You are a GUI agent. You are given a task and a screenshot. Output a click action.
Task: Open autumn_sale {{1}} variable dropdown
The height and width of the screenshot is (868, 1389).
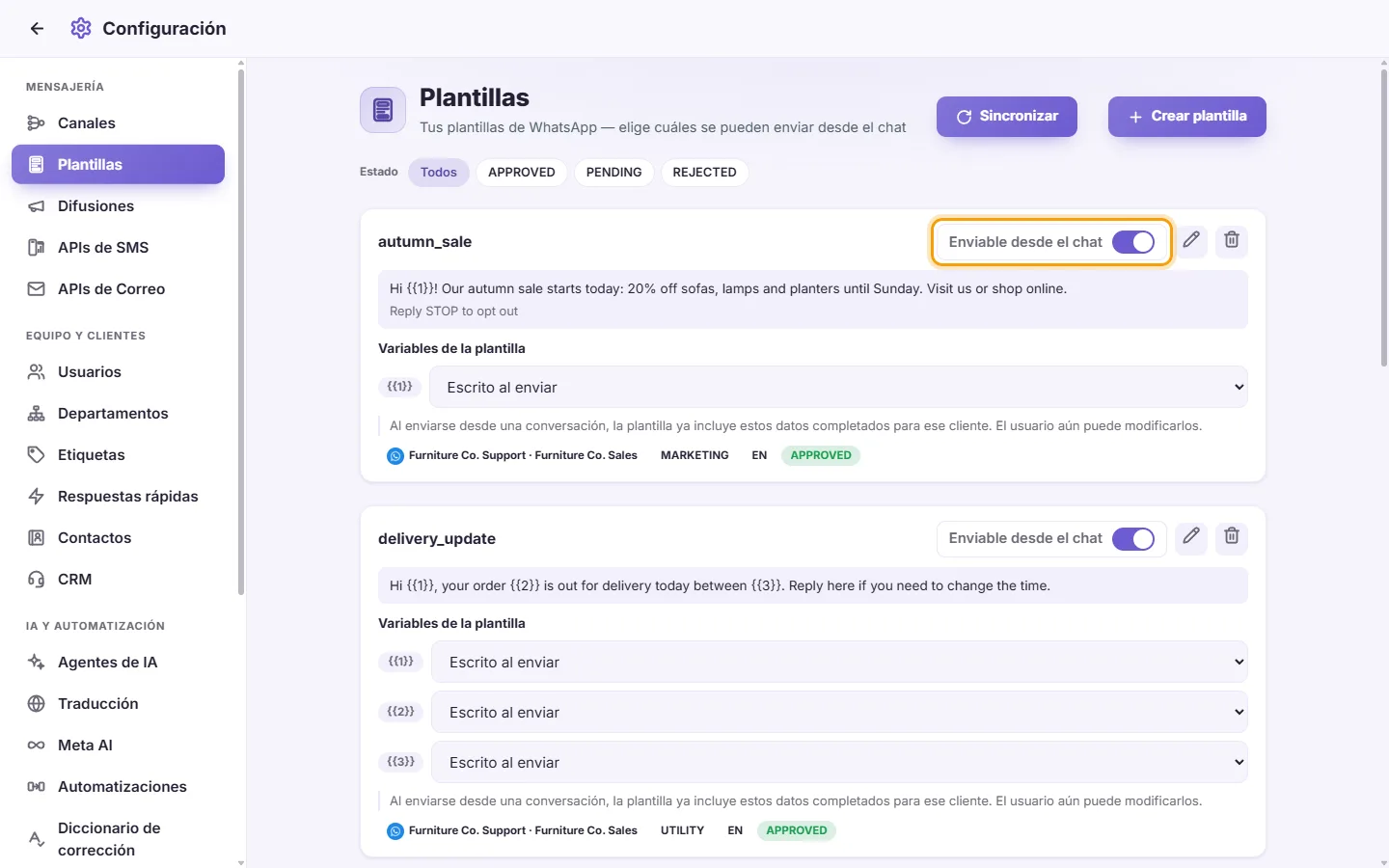(838, 387)
